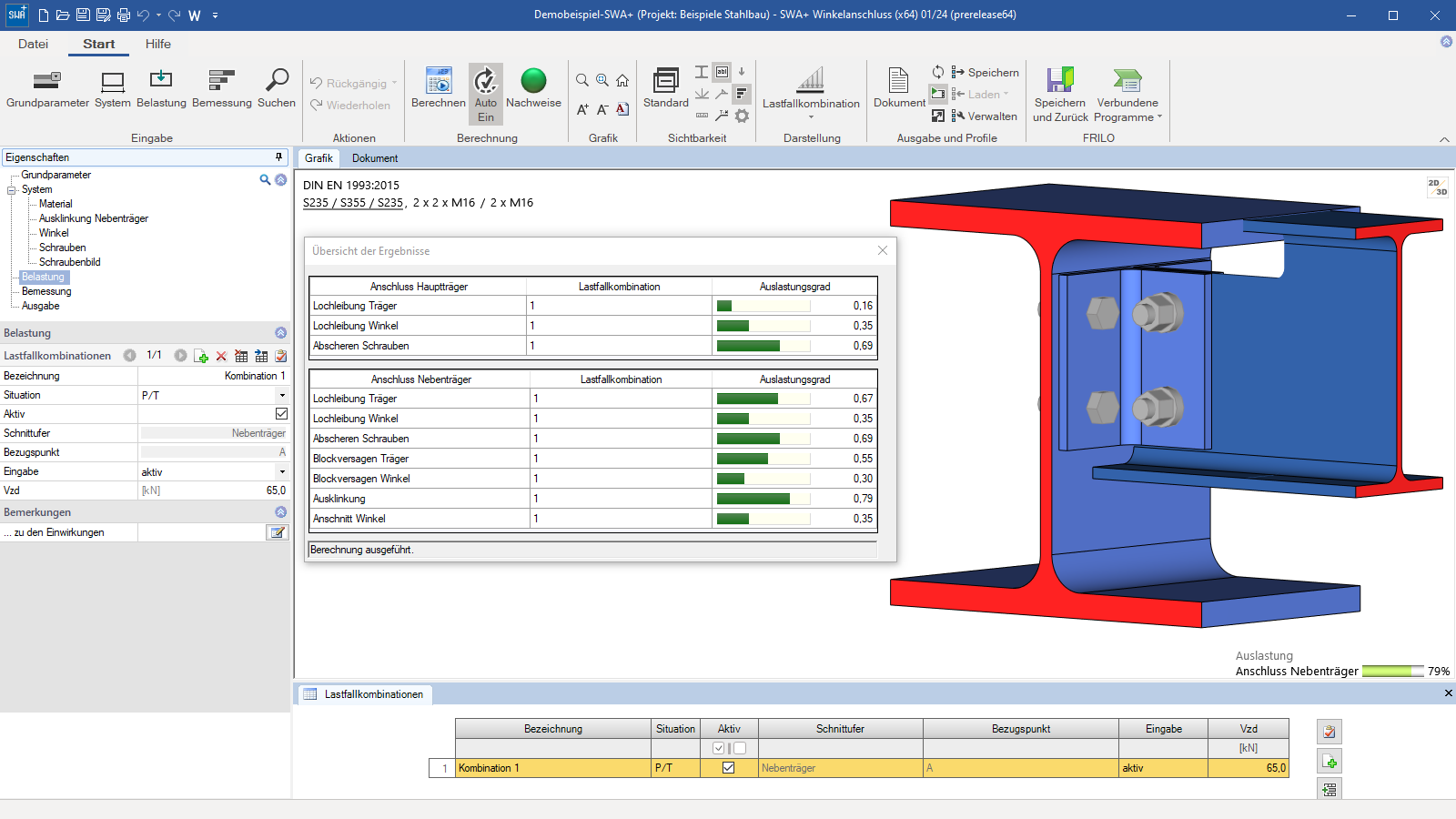Select the Lastfallkombinationen bottom tab

point(364,694)
